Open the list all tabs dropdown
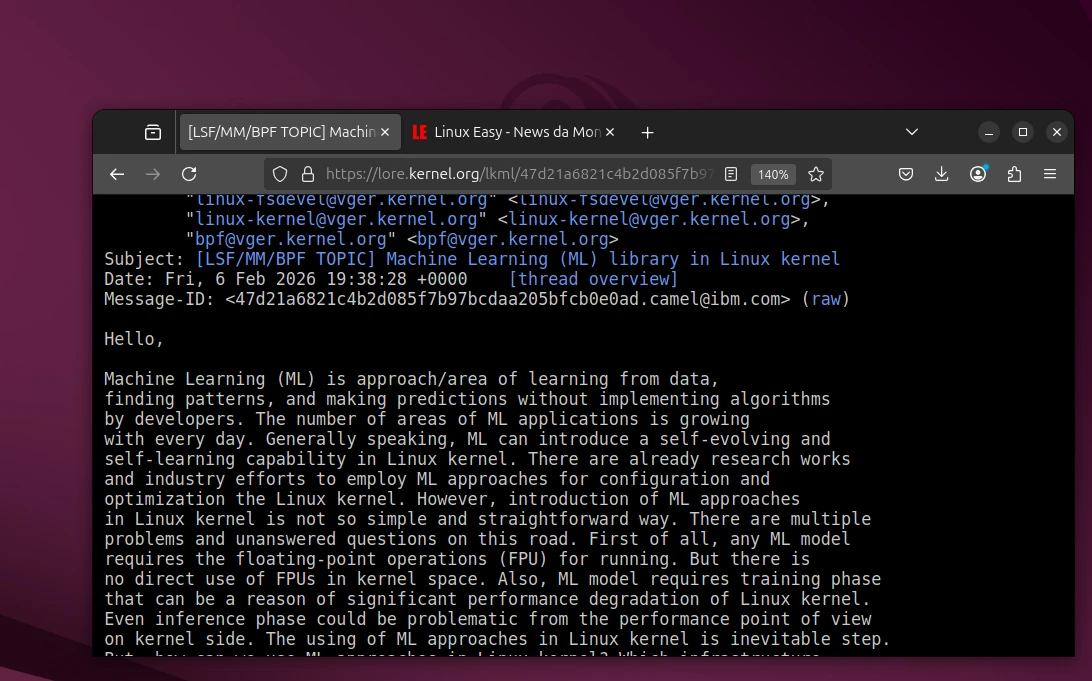 pyautogui.click(x=911, y=131)
